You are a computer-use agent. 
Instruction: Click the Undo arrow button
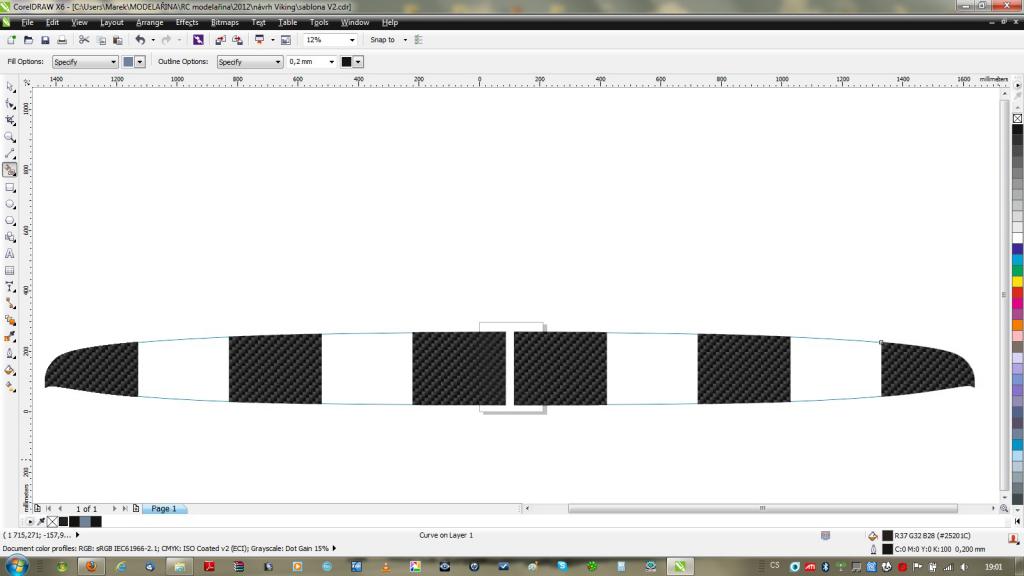point(140,40)
